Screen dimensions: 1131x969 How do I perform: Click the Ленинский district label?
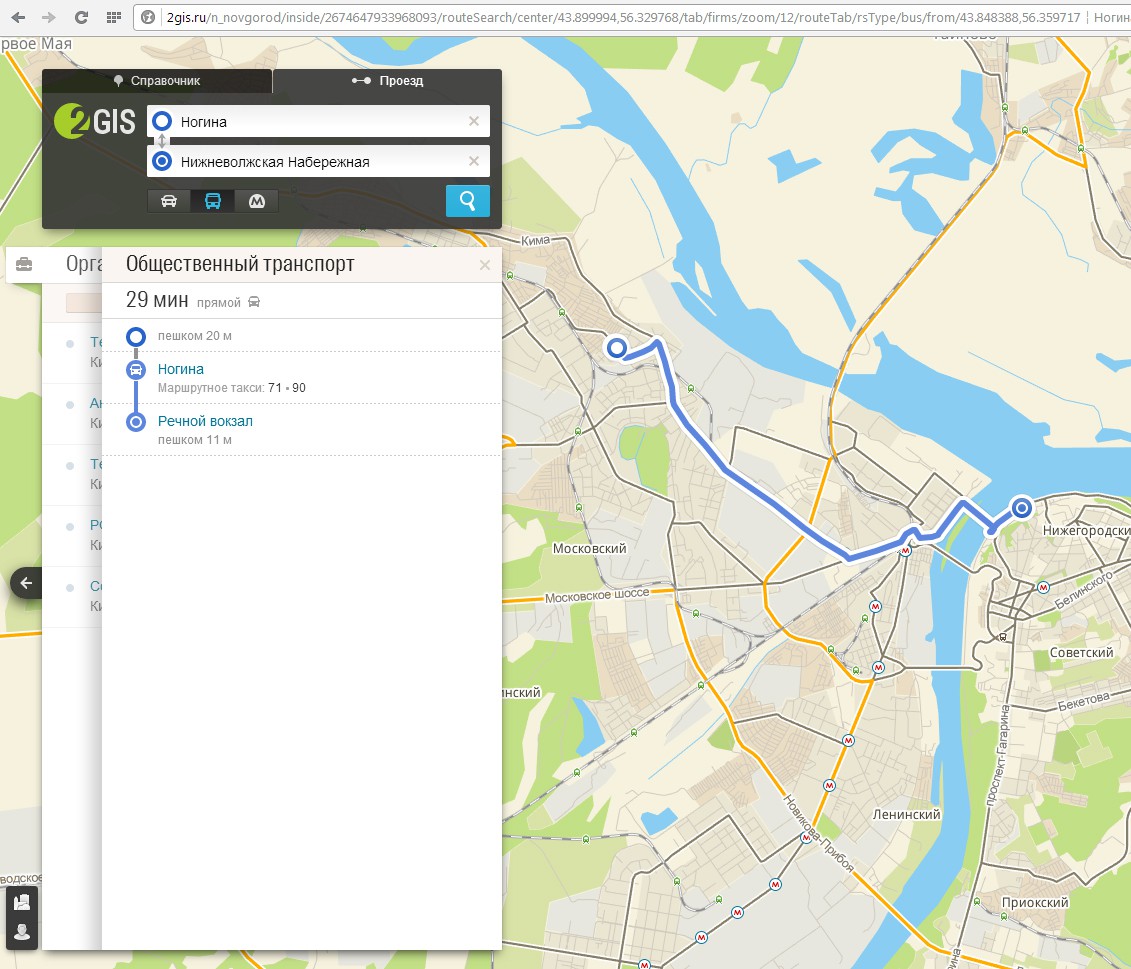click(907, 815)
